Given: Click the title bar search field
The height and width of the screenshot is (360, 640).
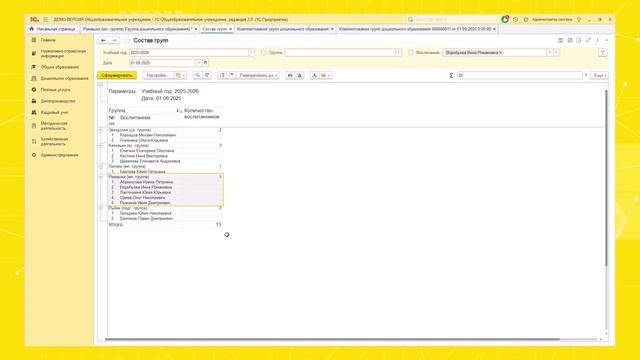Looking at the screenshot, I should point(451,20).
